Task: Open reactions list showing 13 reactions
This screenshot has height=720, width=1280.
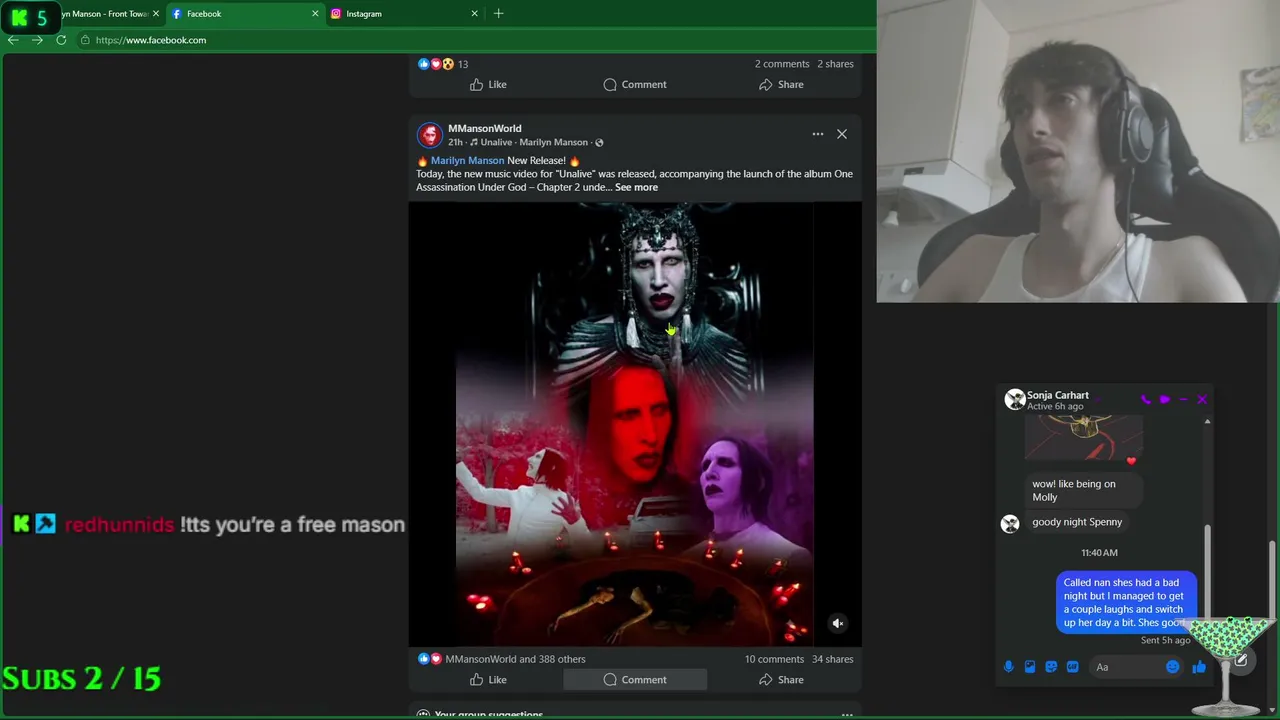Action: 443,64
